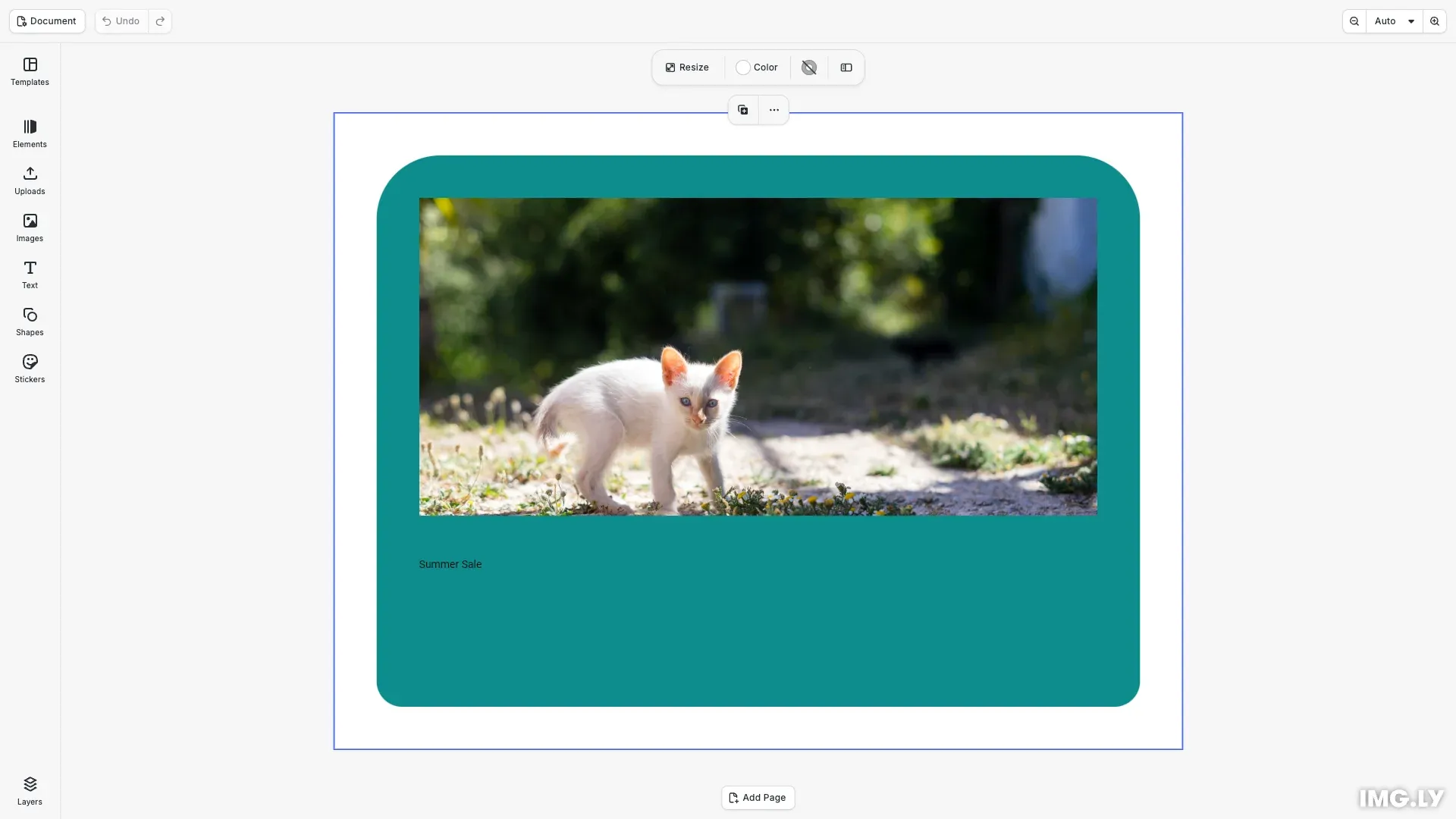Open the Templates panel

pyautogui.click(x=30, y=71)
